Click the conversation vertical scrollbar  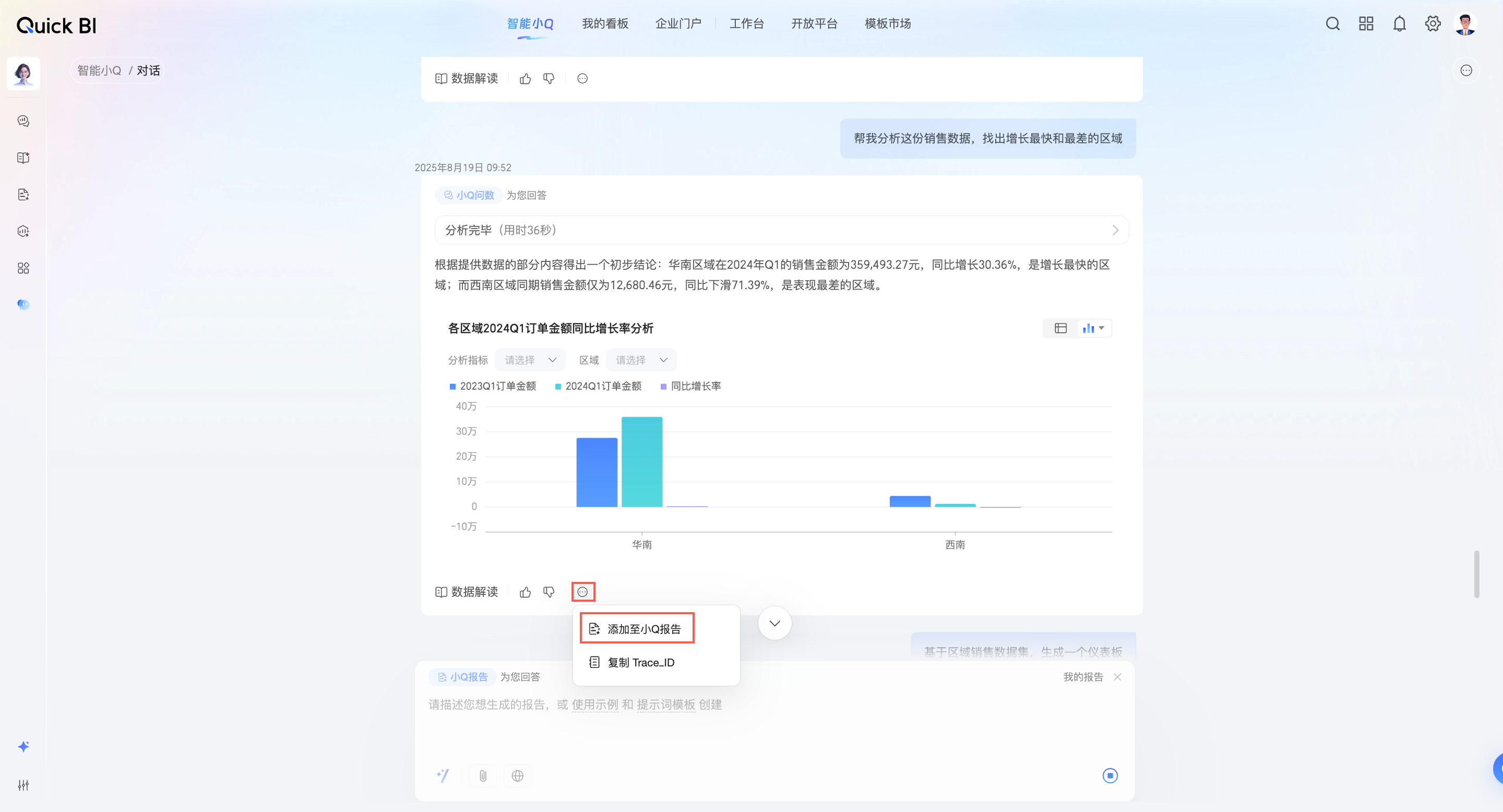coord(1476,574)
